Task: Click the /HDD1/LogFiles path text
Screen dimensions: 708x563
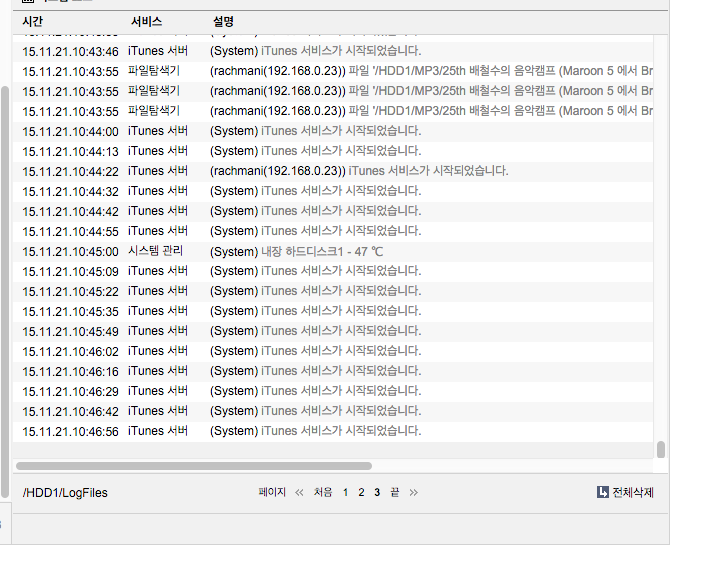Action: coord(65,493)
